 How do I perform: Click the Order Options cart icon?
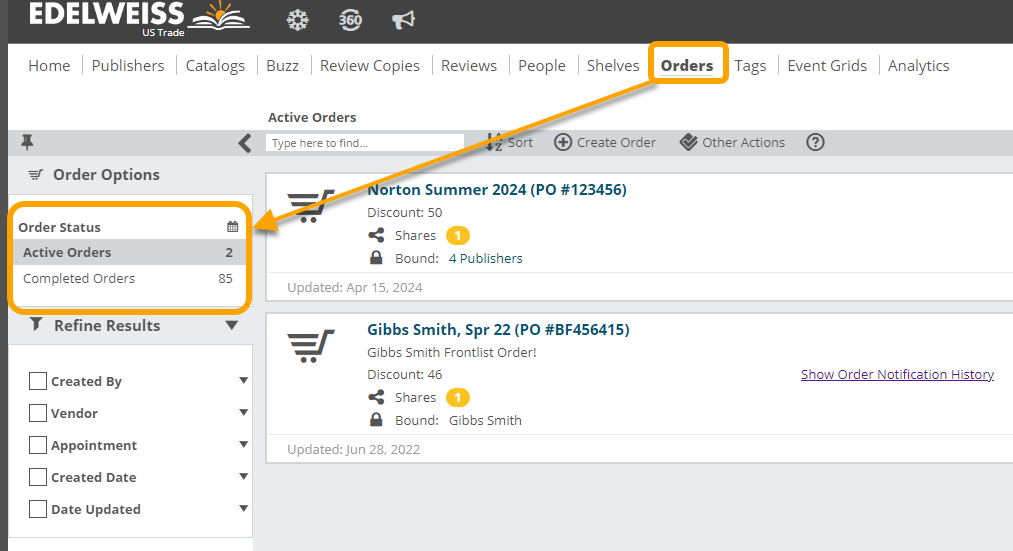(36, 174)
